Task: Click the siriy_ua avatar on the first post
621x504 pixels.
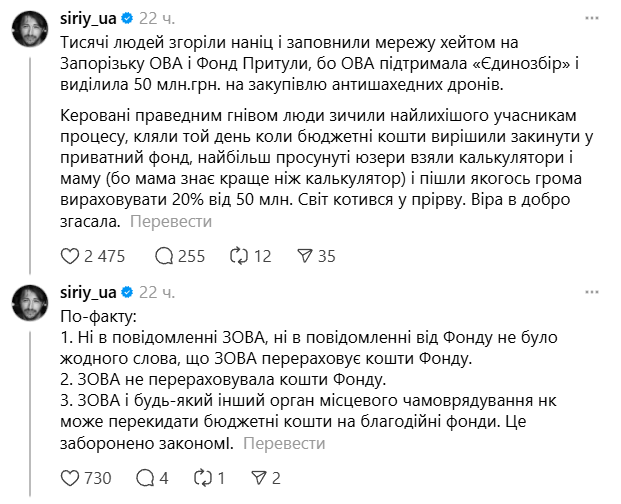Action: [29, 27]
